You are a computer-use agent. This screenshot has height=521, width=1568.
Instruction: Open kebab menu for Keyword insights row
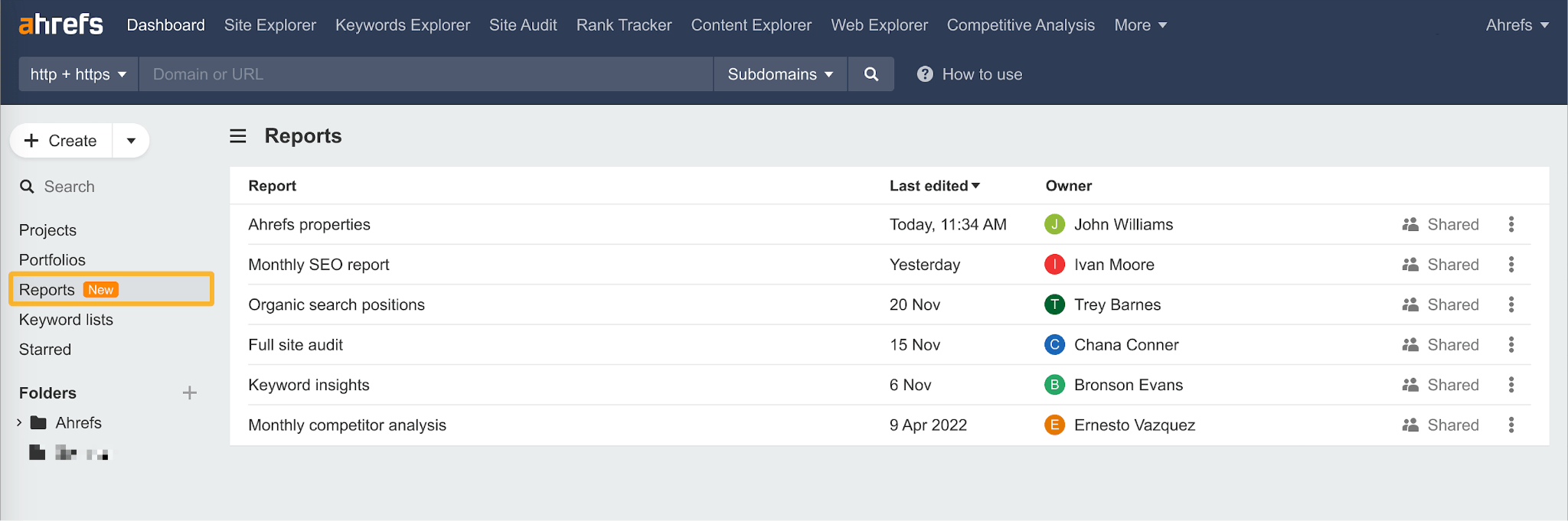[x=1511, y=385]
